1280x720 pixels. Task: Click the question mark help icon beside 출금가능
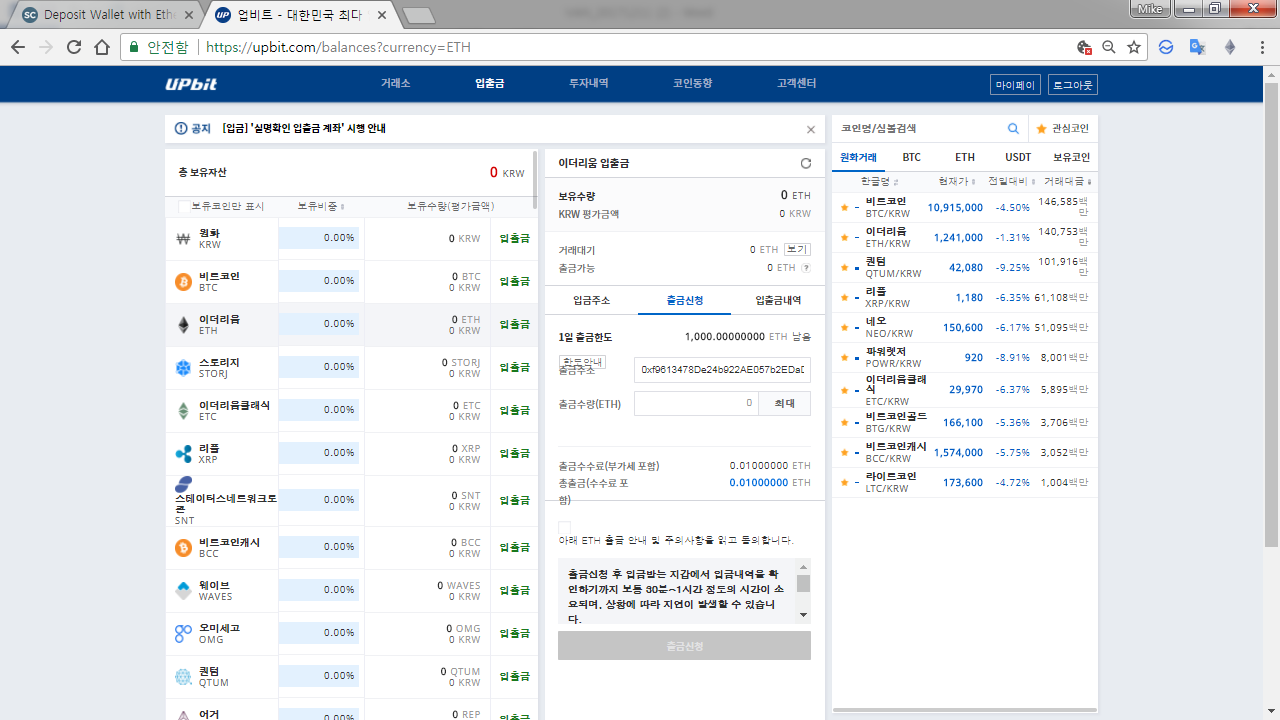806,268
